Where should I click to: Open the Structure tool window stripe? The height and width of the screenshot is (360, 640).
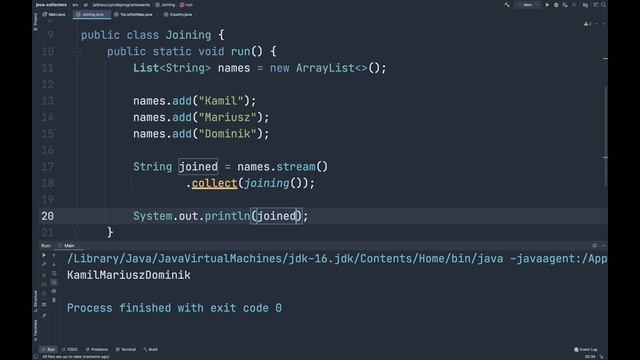point(36,301)
